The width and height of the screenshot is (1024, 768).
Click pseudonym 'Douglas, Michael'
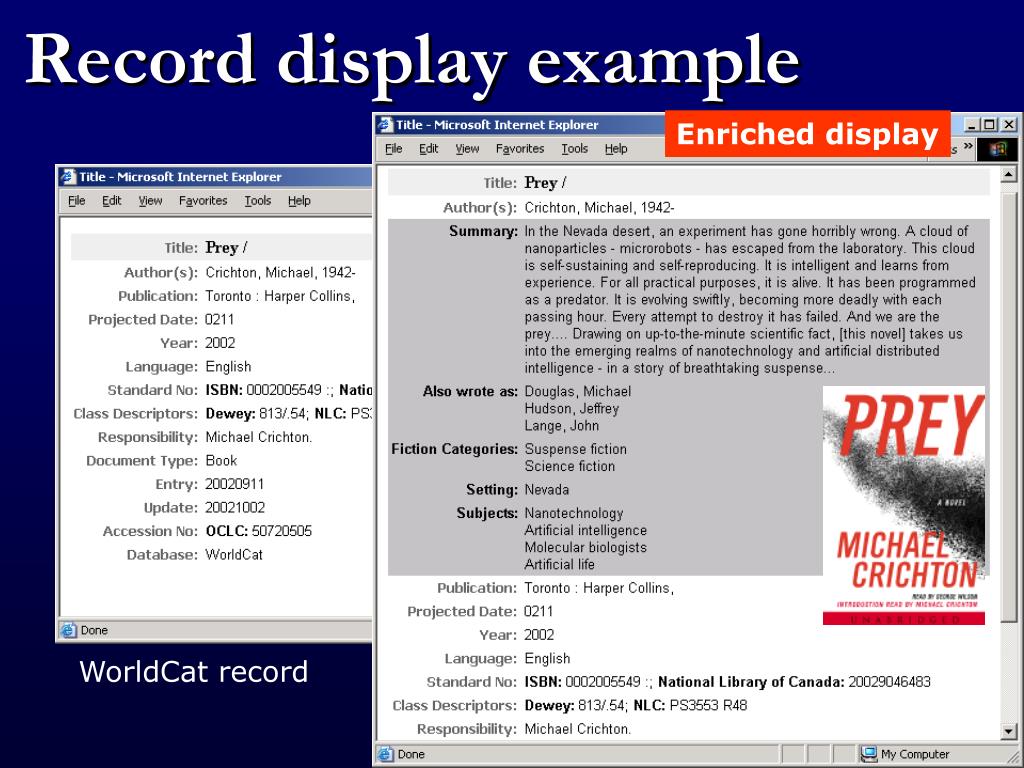pos(578,391)
